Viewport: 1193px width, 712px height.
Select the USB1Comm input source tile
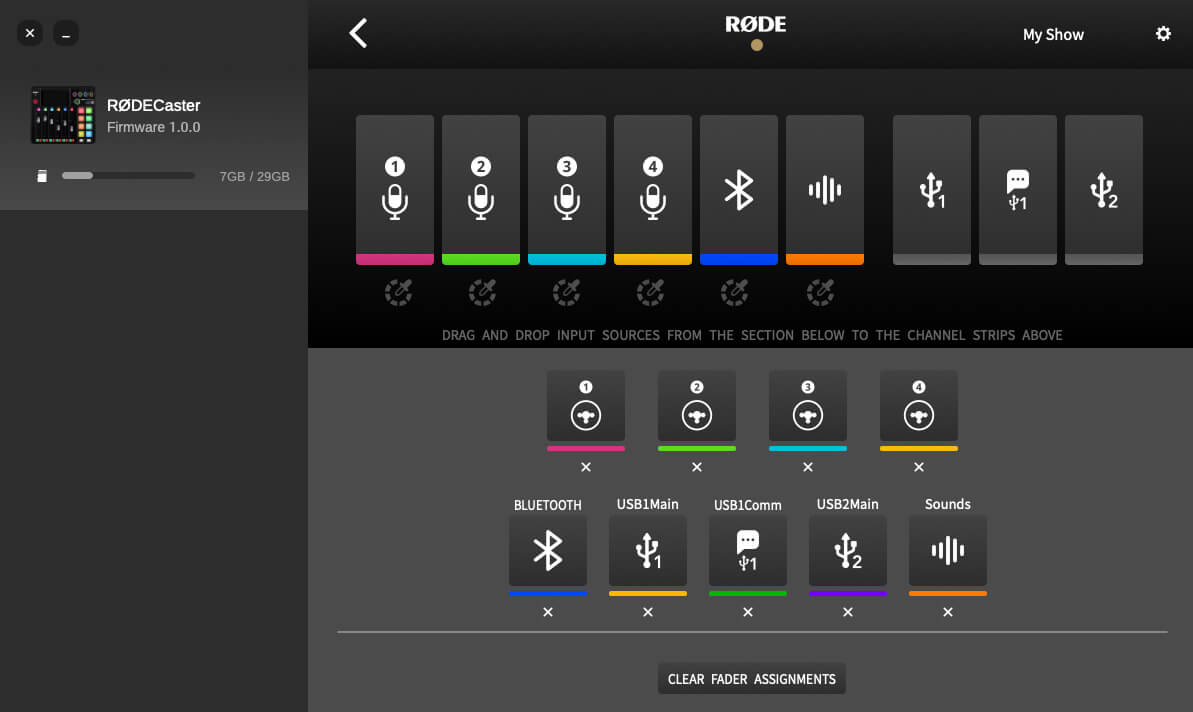748,551
